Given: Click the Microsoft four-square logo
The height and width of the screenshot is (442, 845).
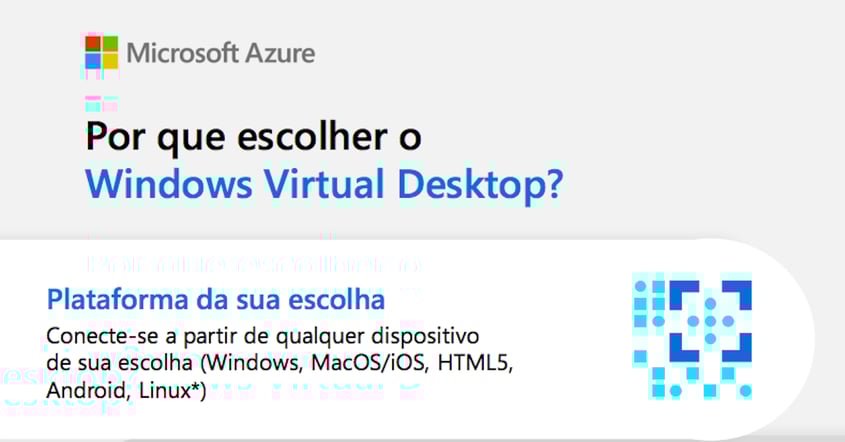Looking at the screenshot, I should (101, 52).
